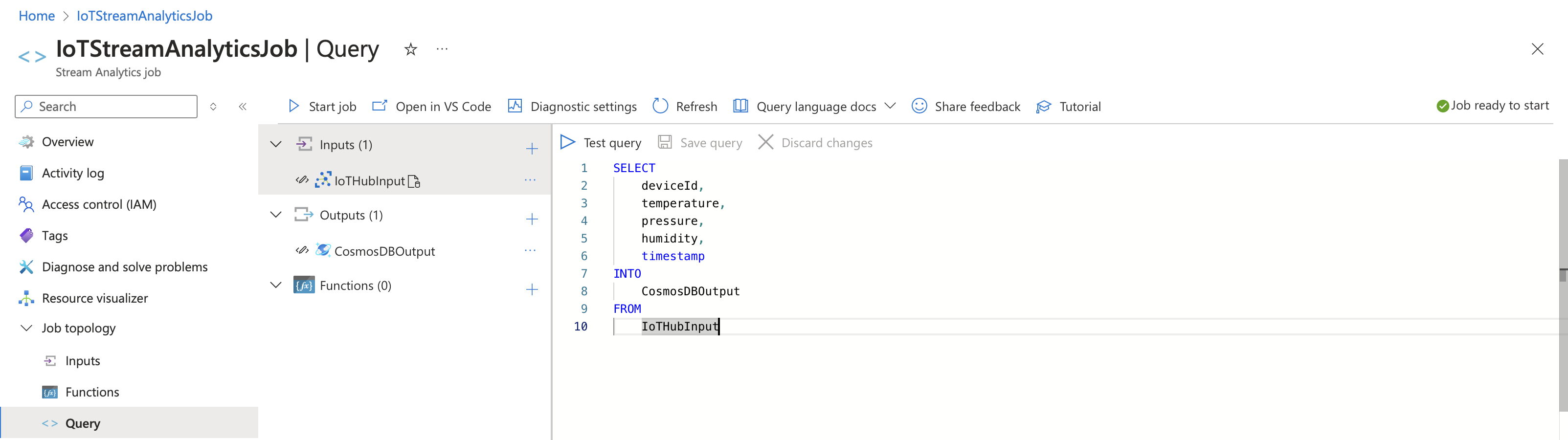
Task: Open Diagnostic settings
Action: 572,107
